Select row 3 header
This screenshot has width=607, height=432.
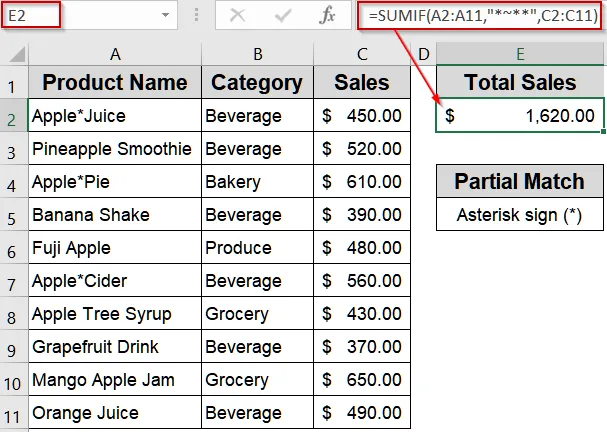coord(12,148)
